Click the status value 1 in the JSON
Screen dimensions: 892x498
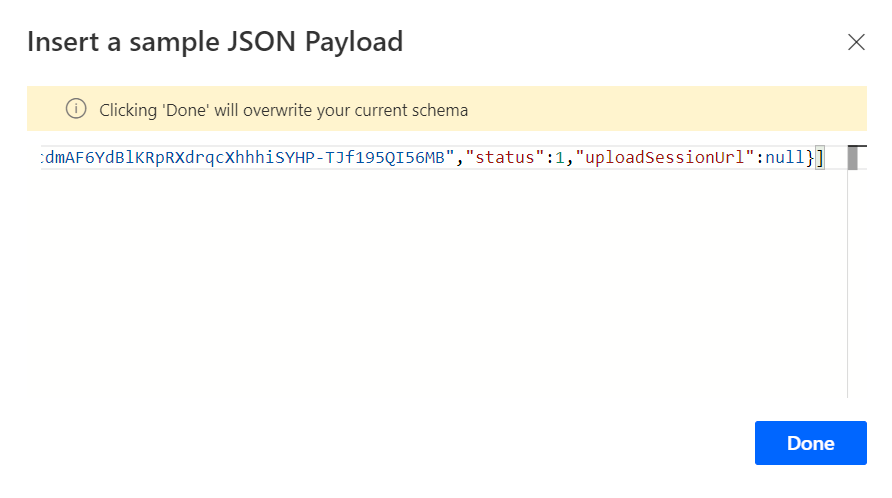(x=560, y=158)
